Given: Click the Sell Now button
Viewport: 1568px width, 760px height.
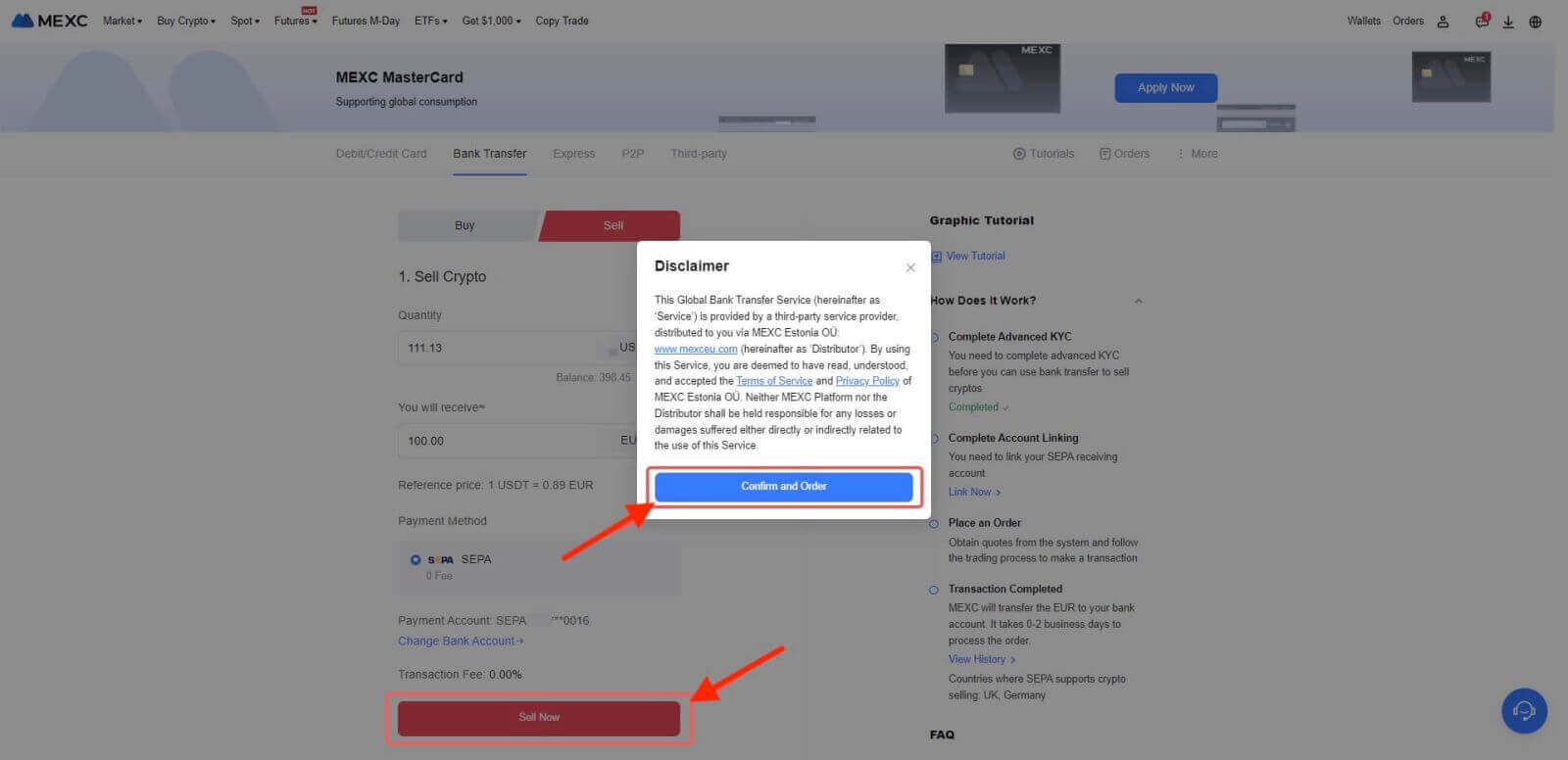Looking at the screenshot, I should tap(539, 717).
